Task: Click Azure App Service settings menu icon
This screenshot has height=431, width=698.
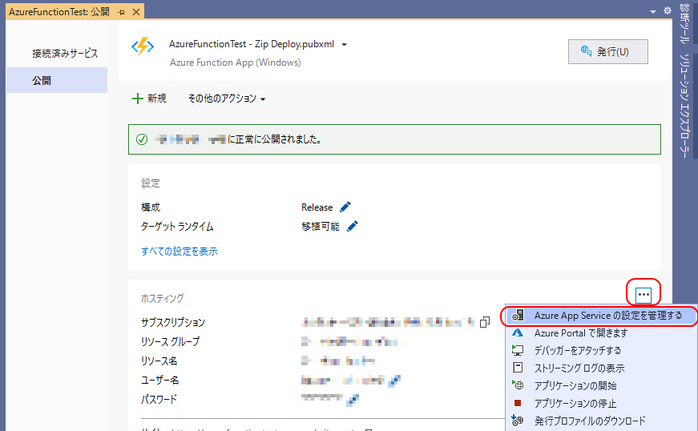Action: tap(518, 315)
